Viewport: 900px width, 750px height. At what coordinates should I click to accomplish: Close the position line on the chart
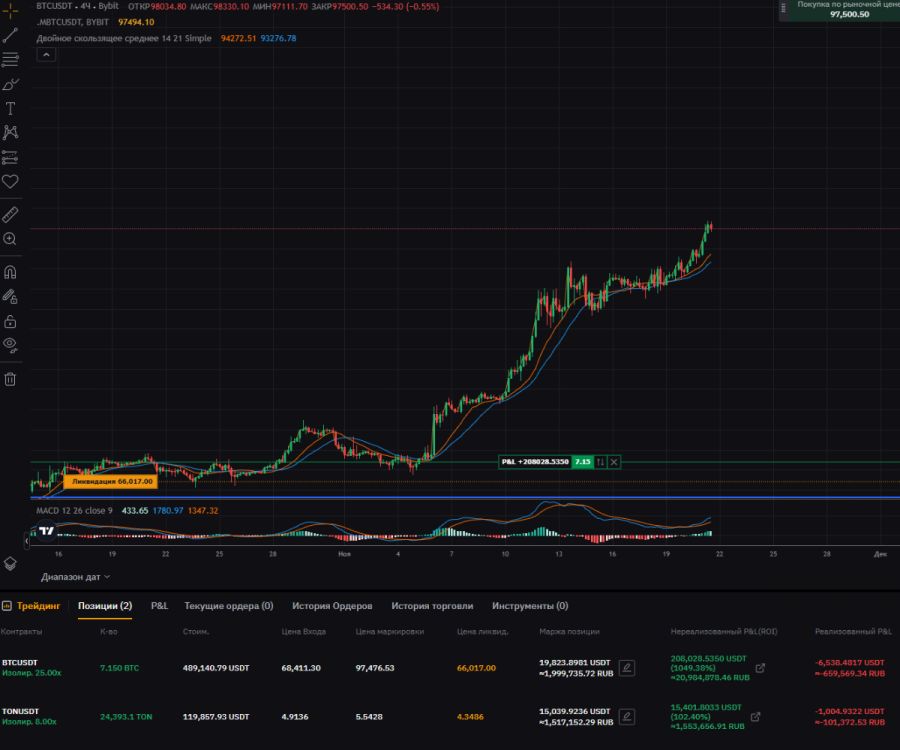[x=614, y=462]
